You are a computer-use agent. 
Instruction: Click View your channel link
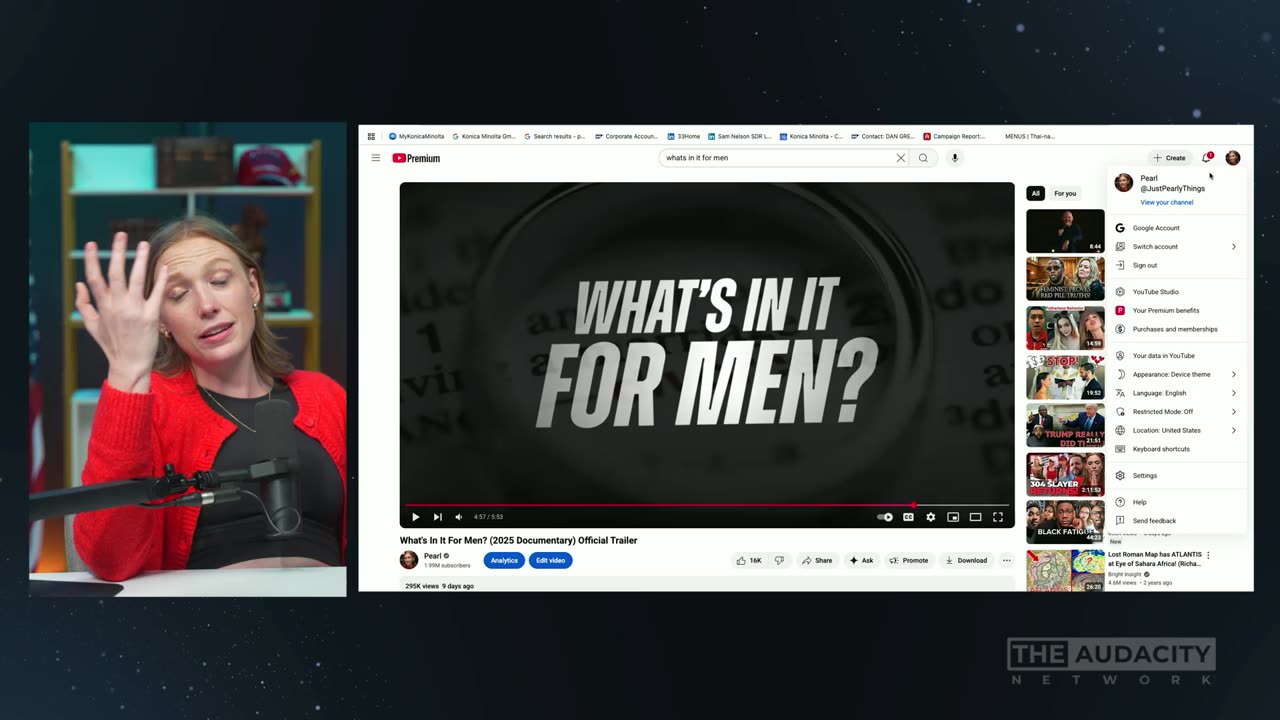coord(1167,202)
